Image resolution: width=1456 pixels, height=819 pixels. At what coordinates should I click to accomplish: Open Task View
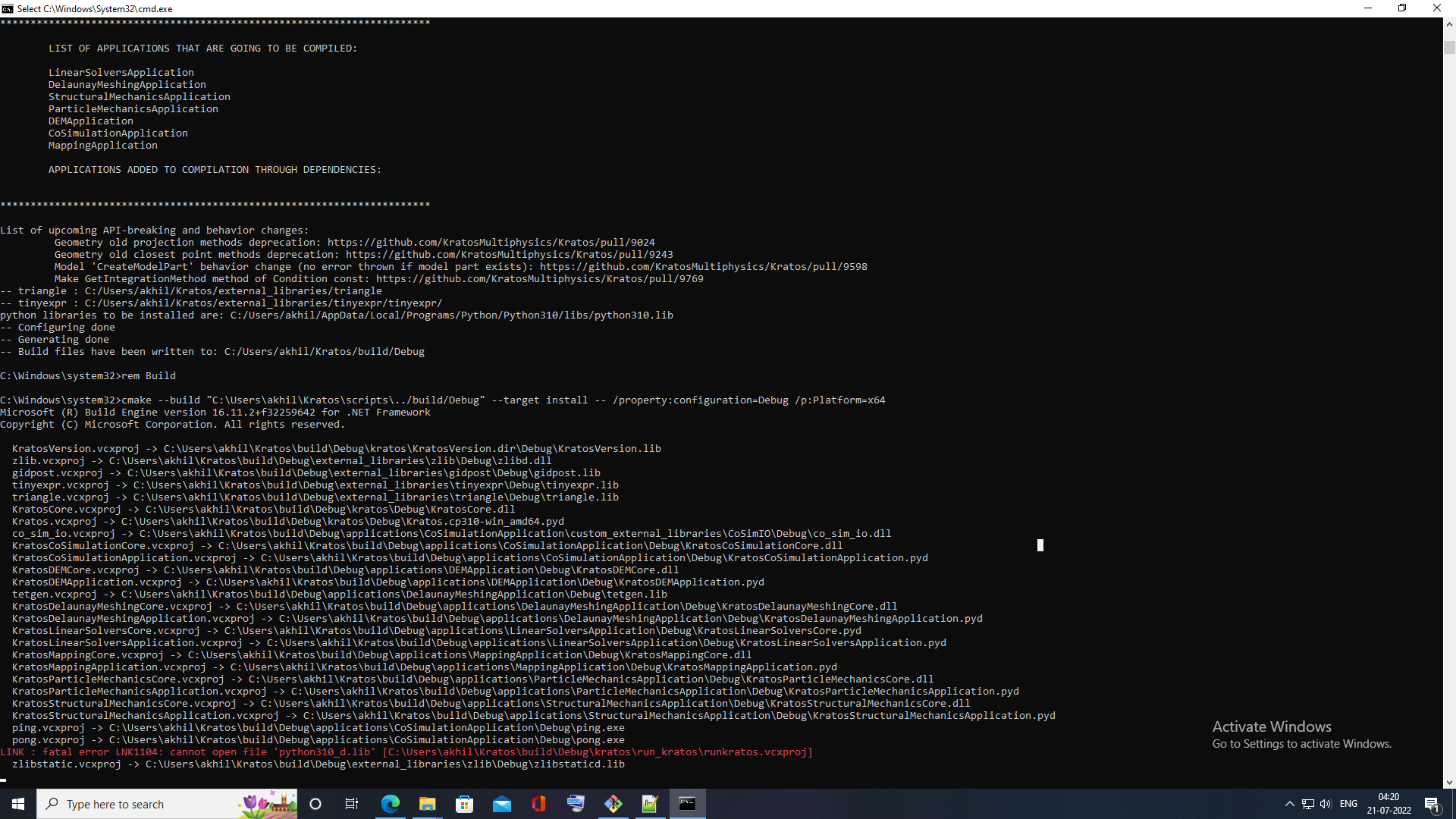coord(352,804)
